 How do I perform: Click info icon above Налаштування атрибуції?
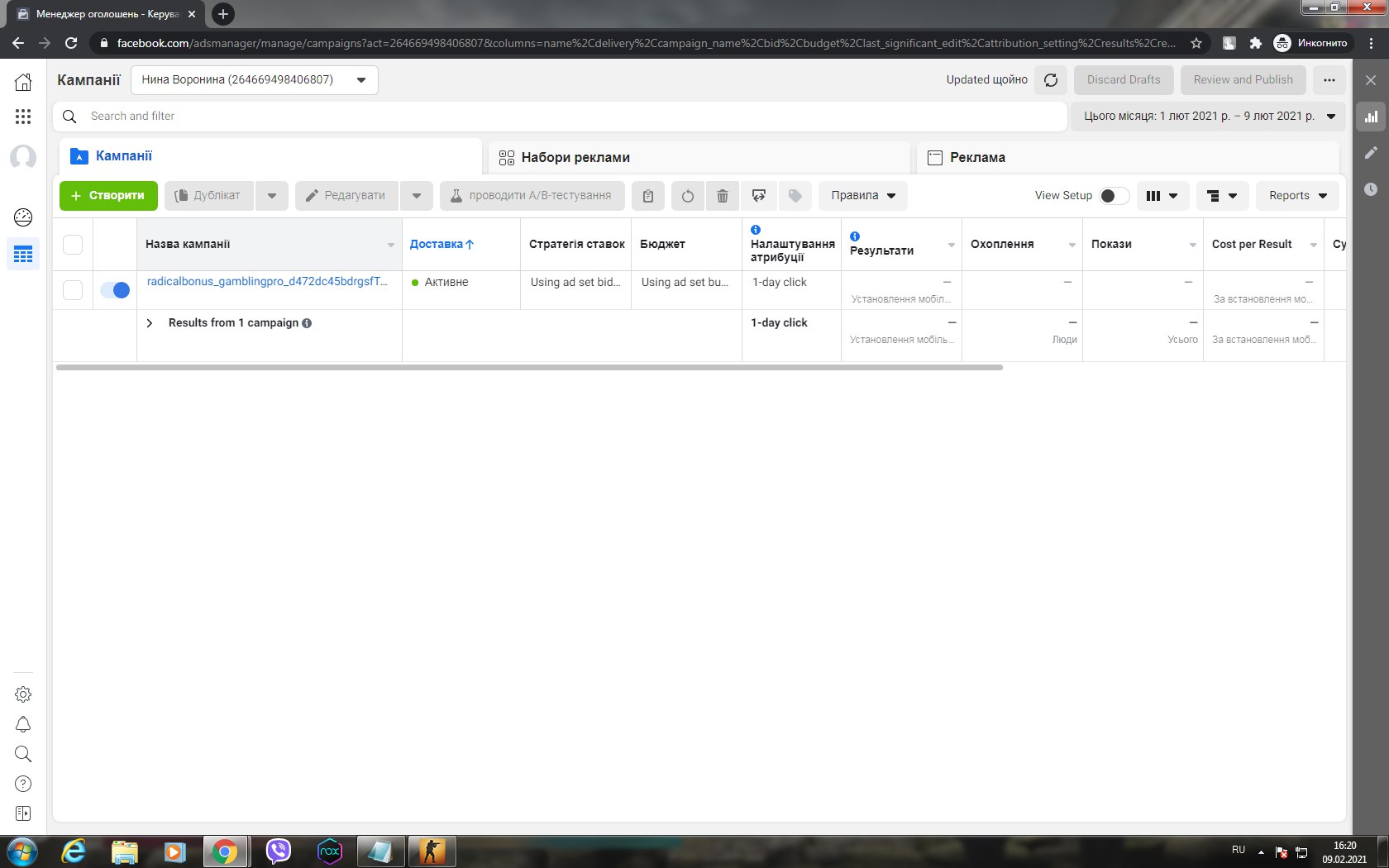coord(756,230)
